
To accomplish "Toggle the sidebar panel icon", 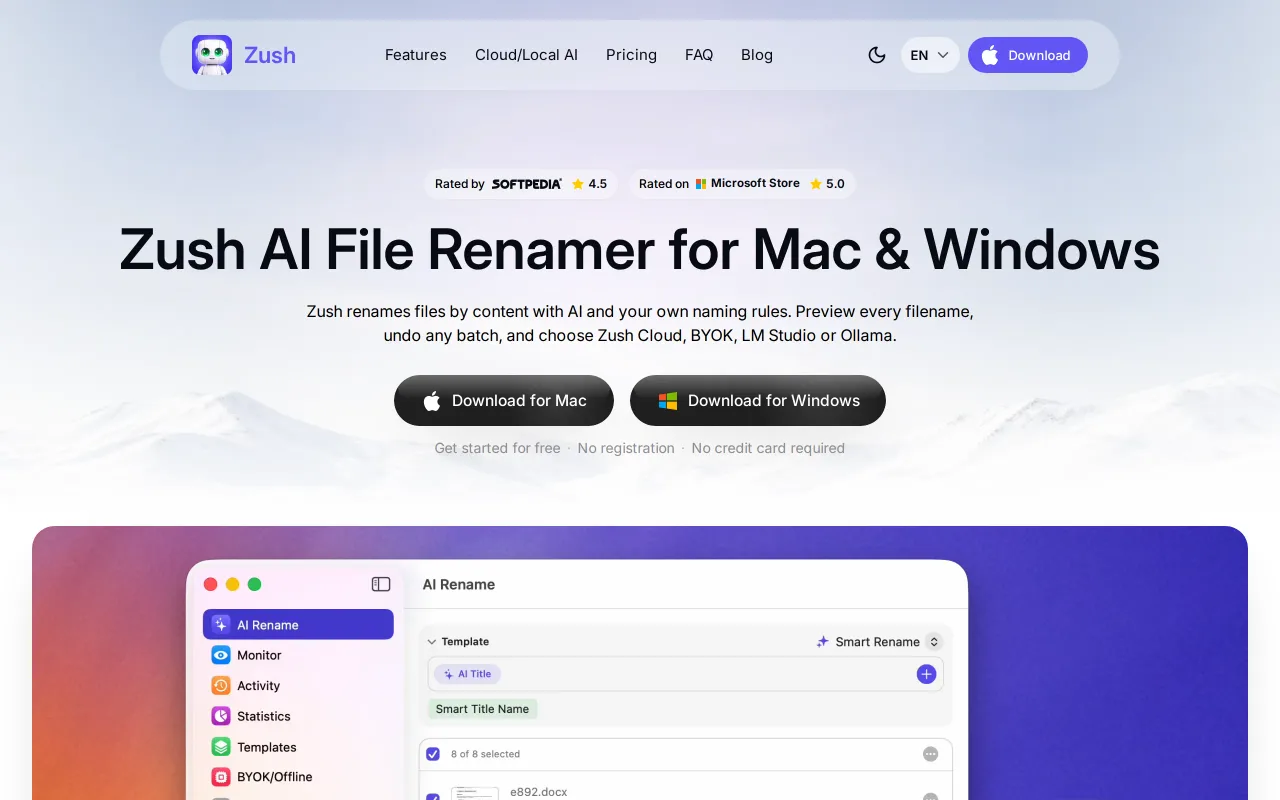I will pos(380,584).
